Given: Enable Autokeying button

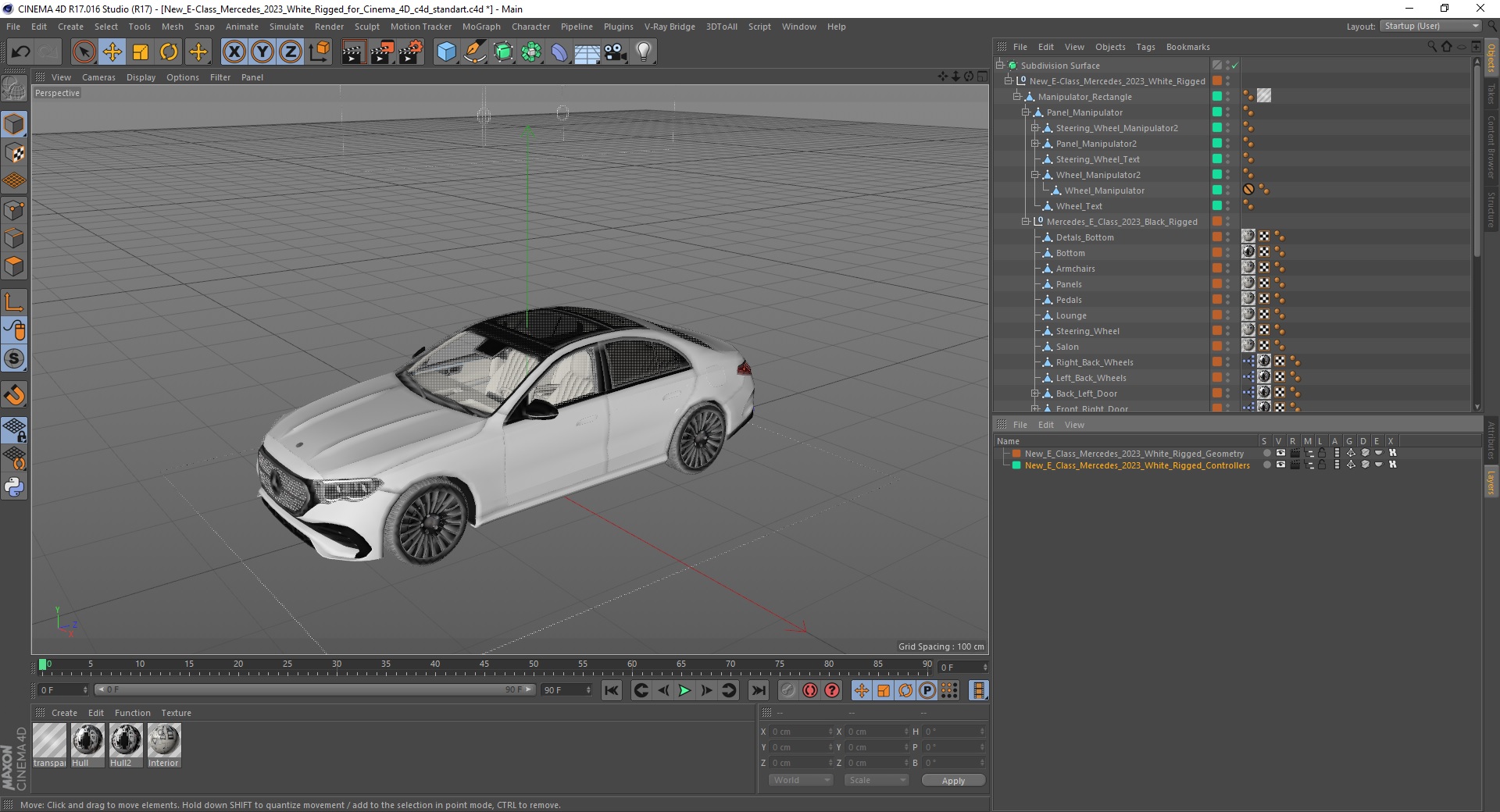Looking at the screenshot, I should click(810, 690).
